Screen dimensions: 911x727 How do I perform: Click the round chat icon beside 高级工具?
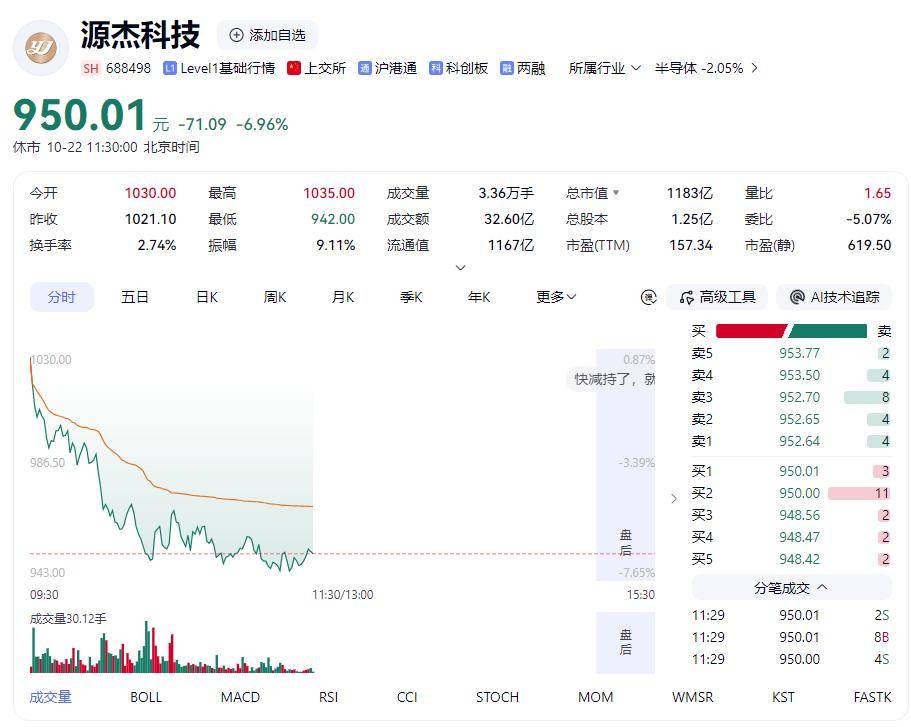click(x=648, y=297)
